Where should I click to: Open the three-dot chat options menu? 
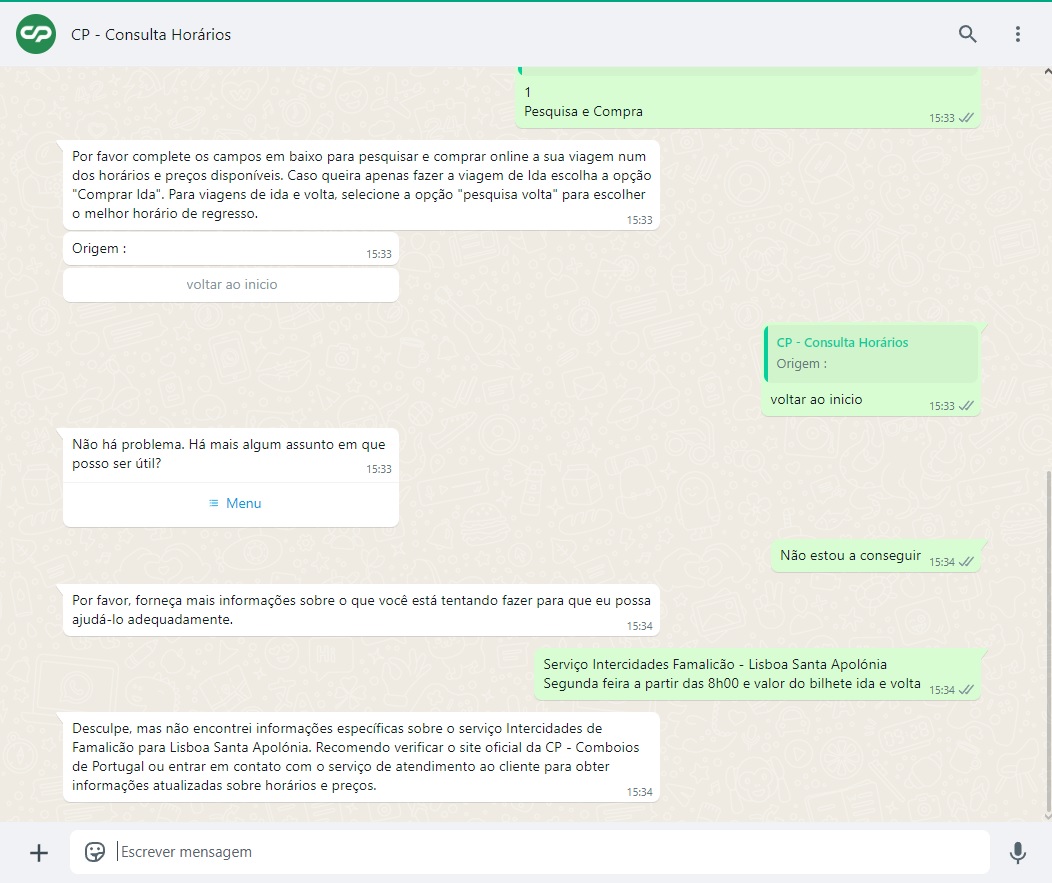click(x=1018, y=34)
